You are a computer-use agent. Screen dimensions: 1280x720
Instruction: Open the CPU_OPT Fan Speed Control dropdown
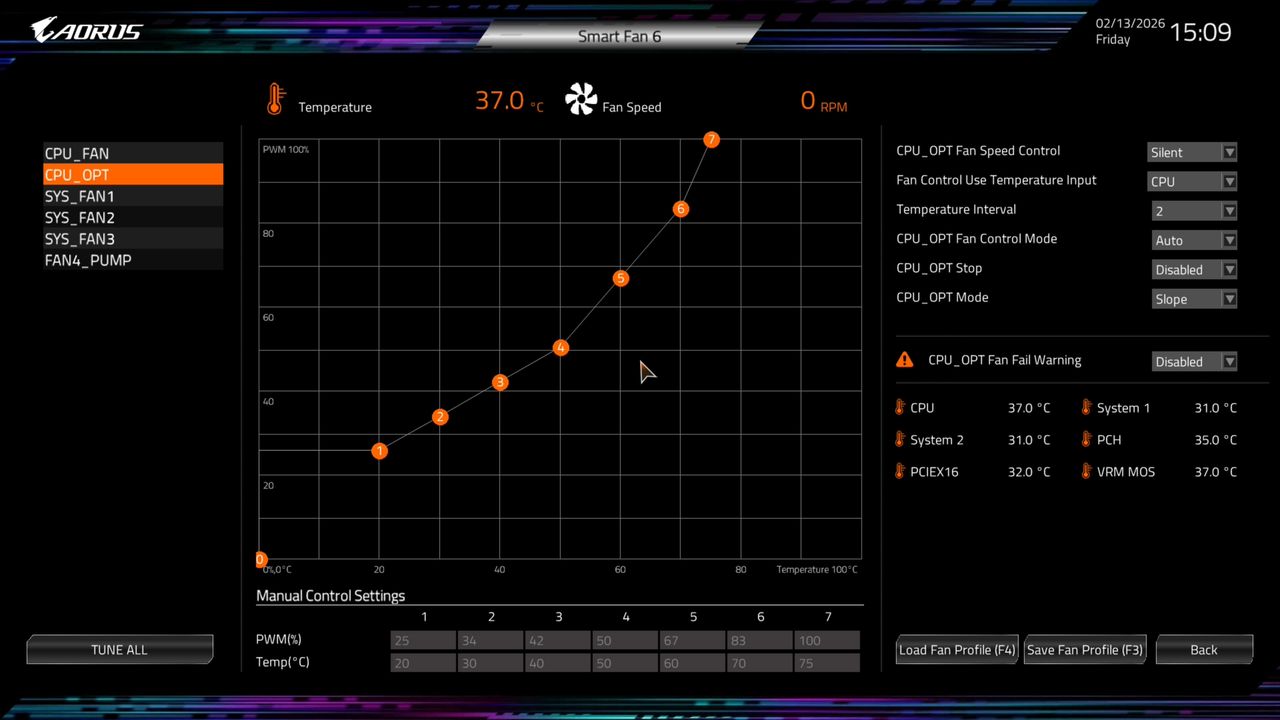[x=1193, y=152]
